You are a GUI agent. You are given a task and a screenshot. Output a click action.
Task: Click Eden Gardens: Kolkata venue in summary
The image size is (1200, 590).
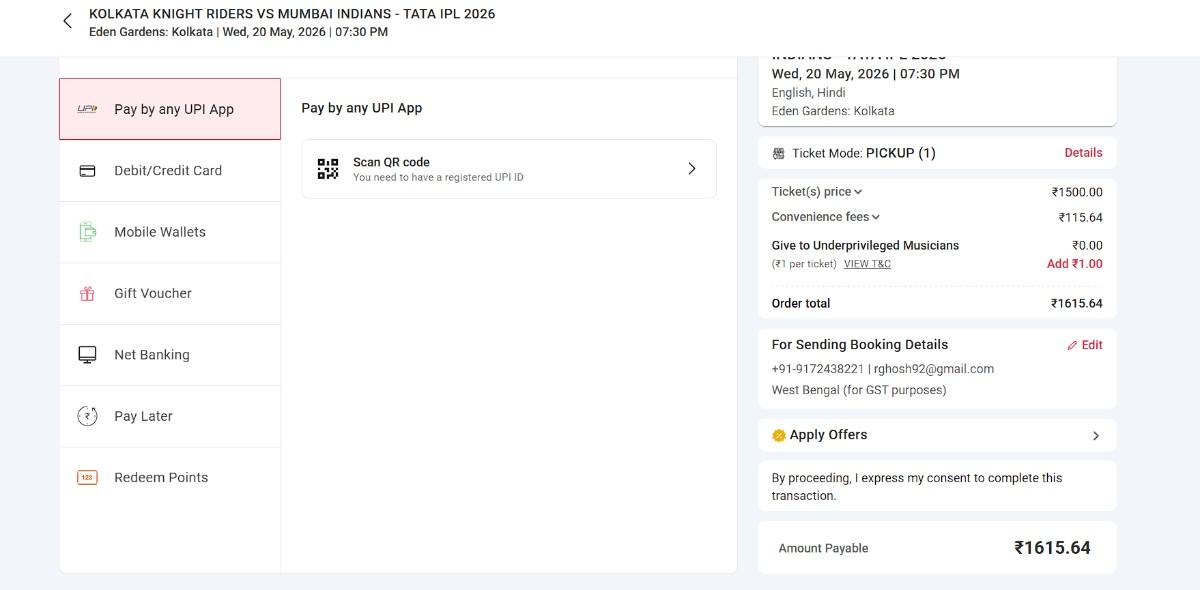click(x=833, y=111)
